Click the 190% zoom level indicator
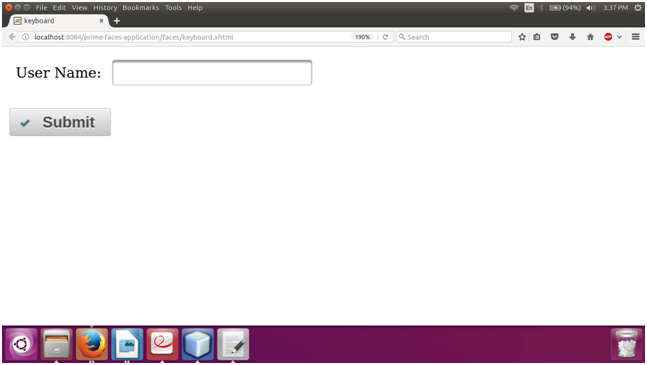 362,37
